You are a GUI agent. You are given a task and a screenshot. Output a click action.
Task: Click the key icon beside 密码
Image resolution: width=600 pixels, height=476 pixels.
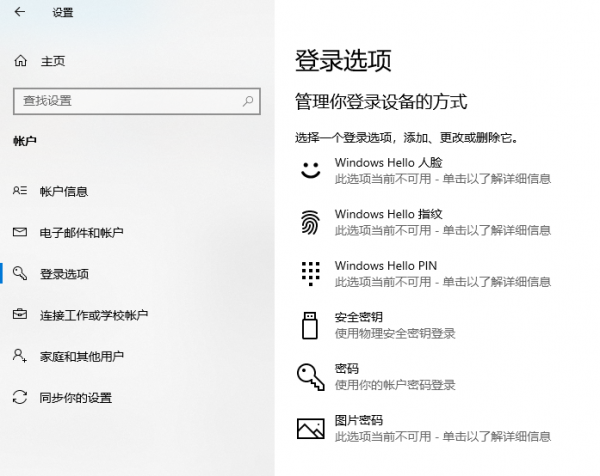[x=311, y=377]
